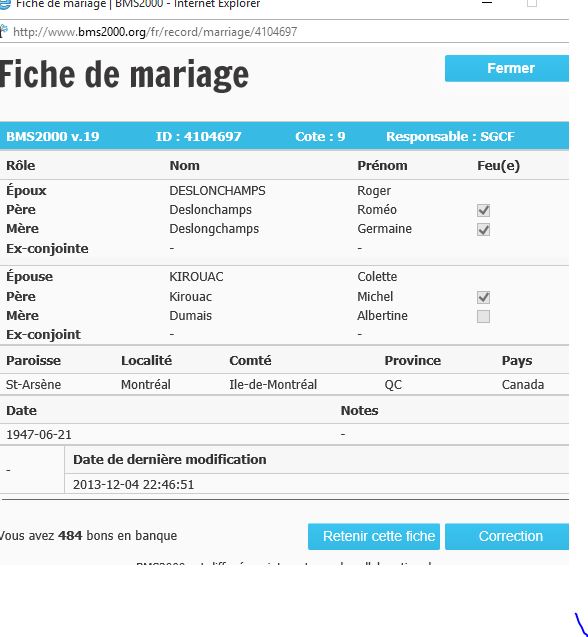The width and height of the screenshot is (588, 637).
Task: Click the Feu(e) column header
Action: (499, 166)
